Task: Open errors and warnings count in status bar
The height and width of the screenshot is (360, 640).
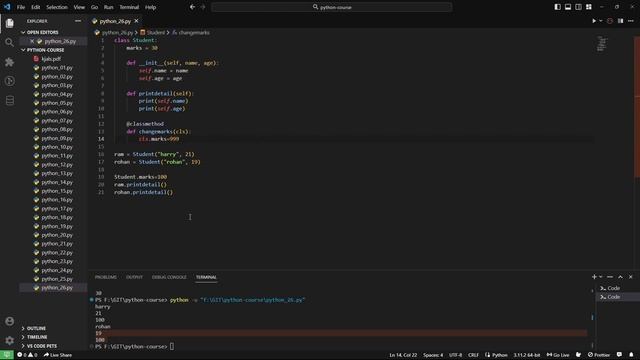Action: pyautogui.click(x=27, y=355)
